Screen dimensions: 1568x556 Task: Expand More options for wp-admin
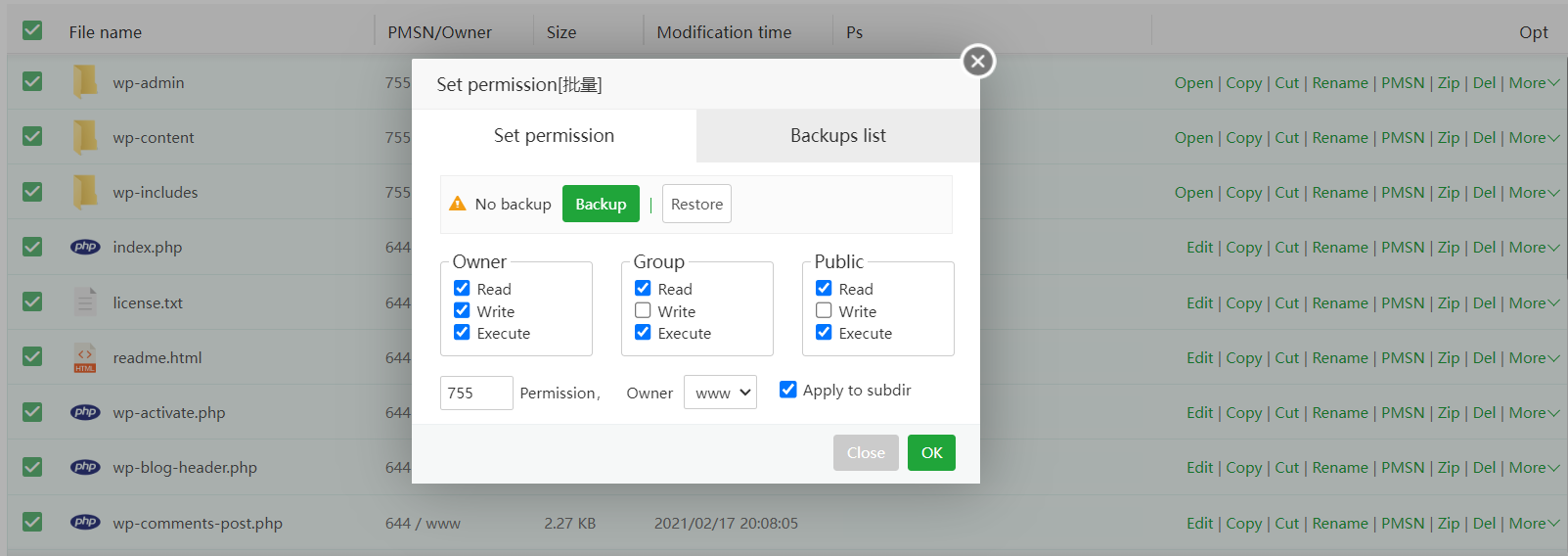point(1533,83)
